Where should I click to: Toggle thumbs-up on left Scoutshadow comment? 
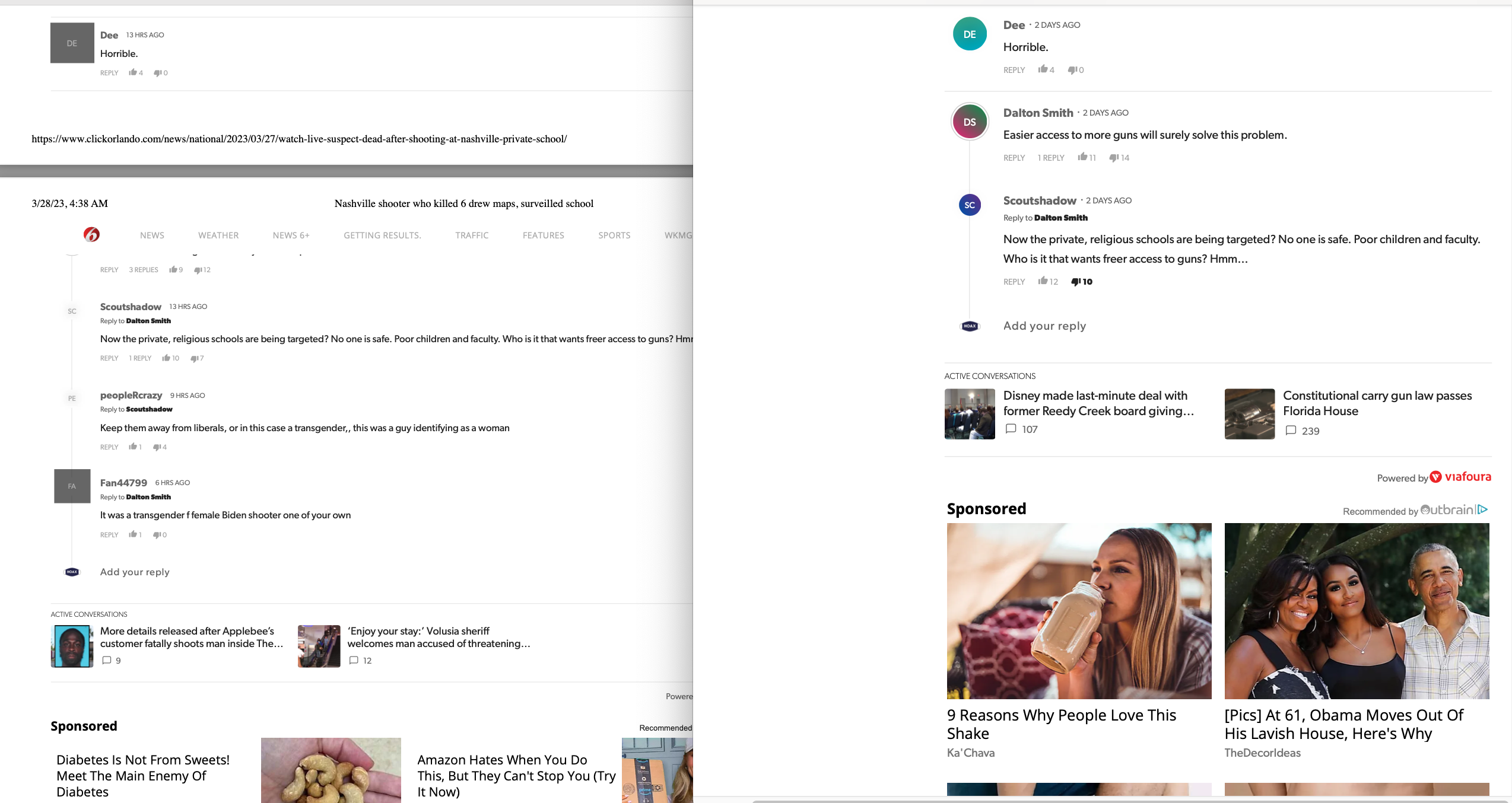(166, 358)
